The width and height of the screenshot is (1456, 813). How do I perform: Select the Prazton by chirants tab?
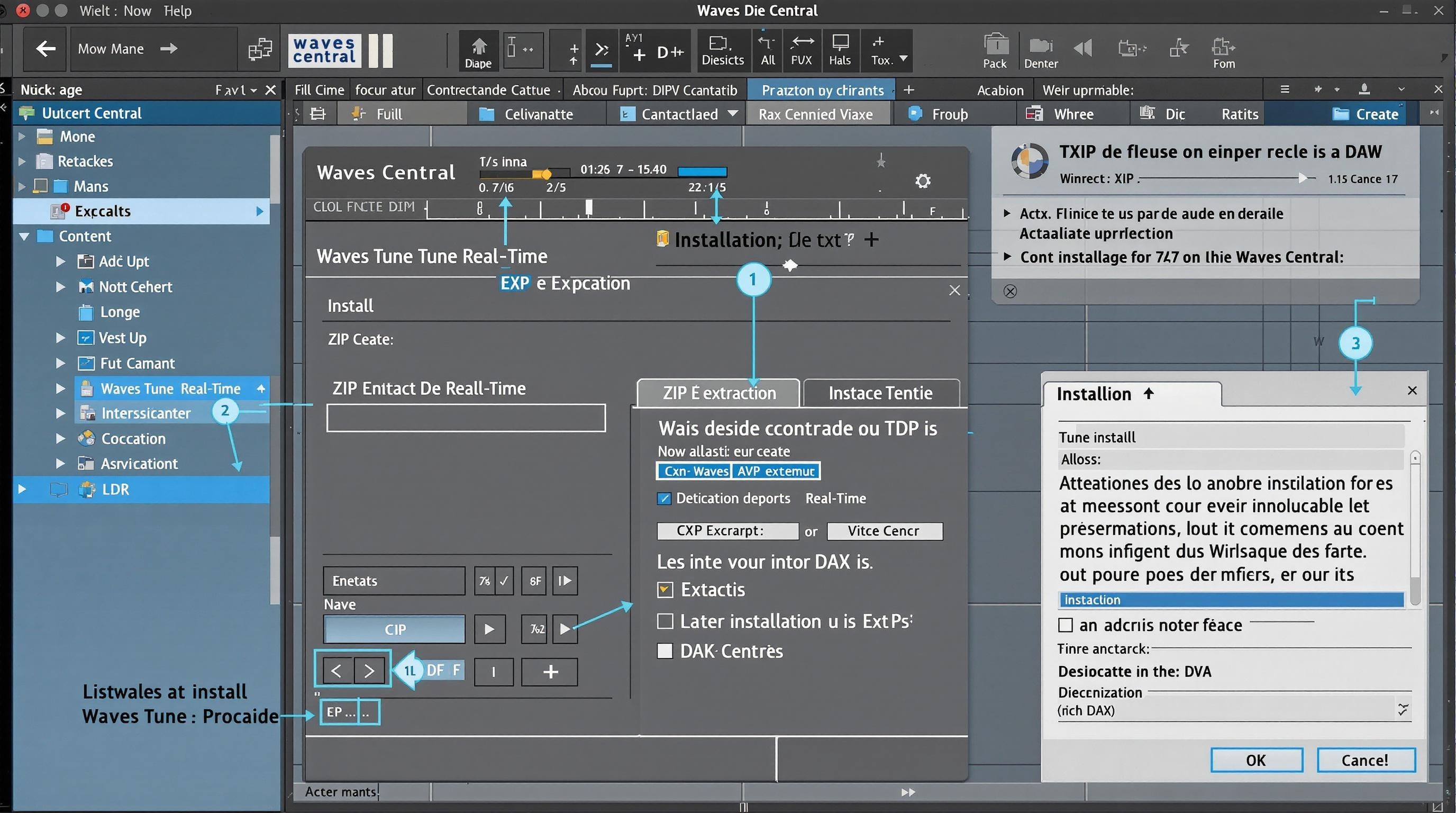click(x=822, y=90)
